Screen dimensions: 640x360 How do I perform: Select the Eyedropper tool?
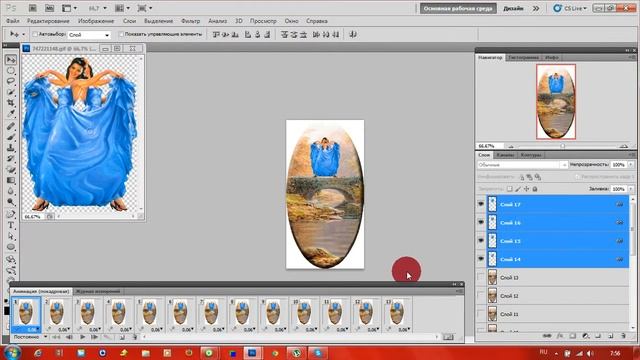click(11, 113)
